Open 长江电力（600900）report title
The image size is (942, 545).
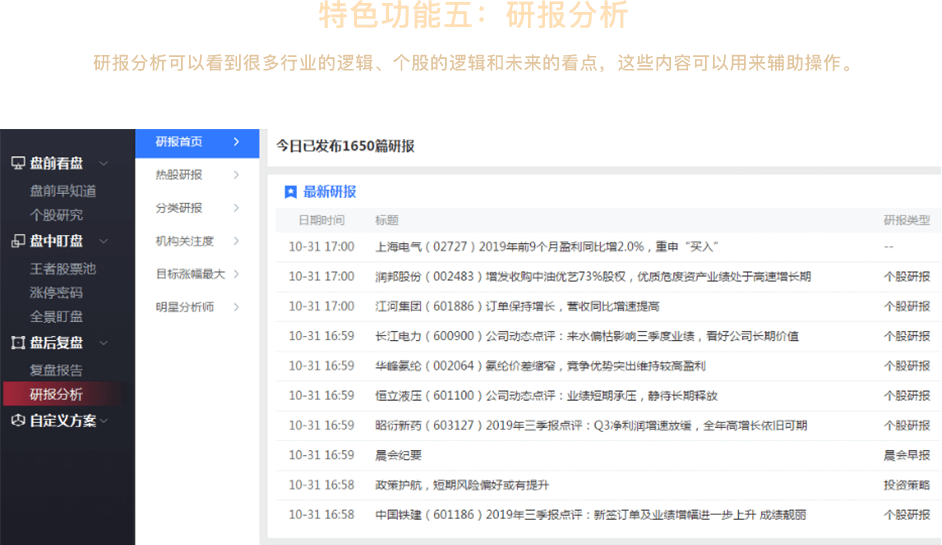[x=587, y=336]
